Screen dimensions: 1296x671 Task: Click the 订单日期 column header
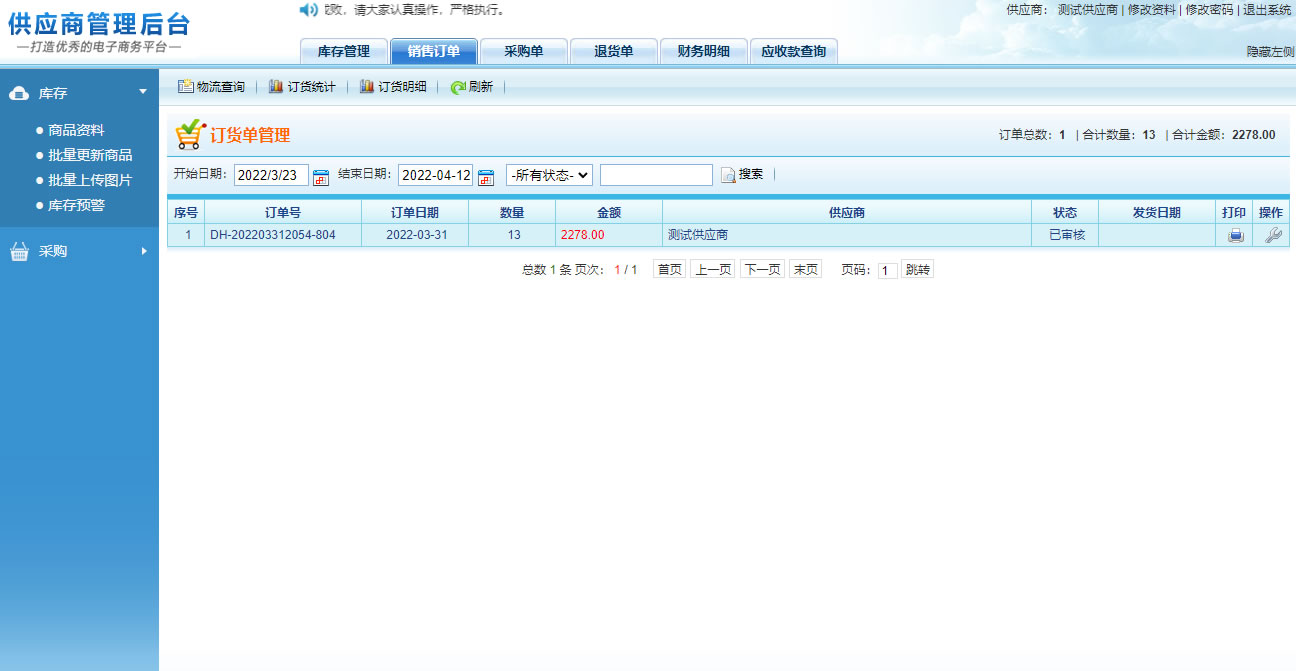[x=414, y=212]
